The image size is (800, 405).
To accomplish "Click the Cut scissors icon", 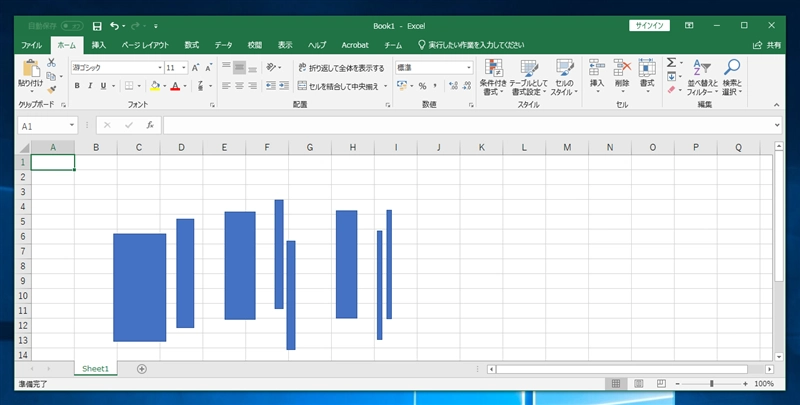I will tap(51, 63).
